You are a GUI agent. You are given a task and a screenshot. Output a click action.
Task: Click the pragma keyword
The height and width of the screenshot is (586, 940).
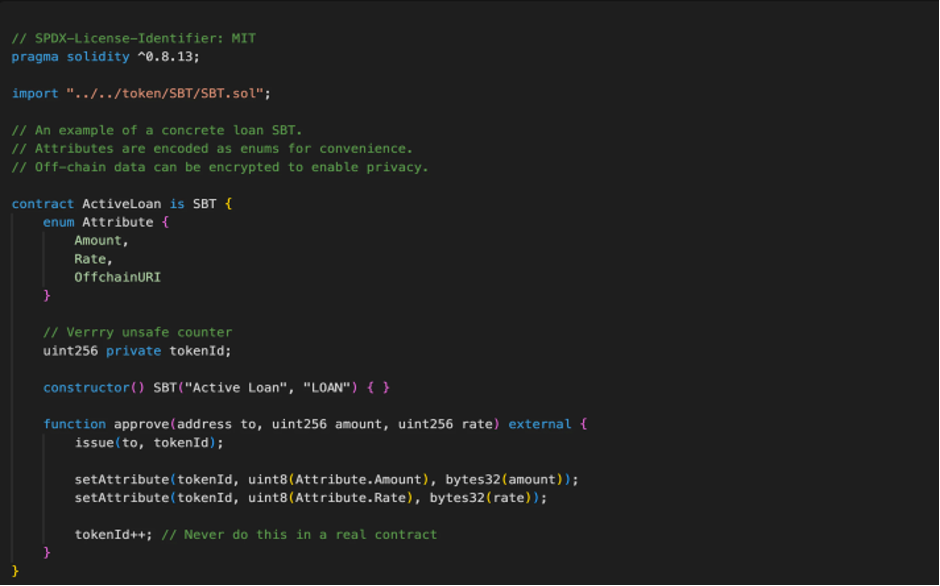pos(35,57)
